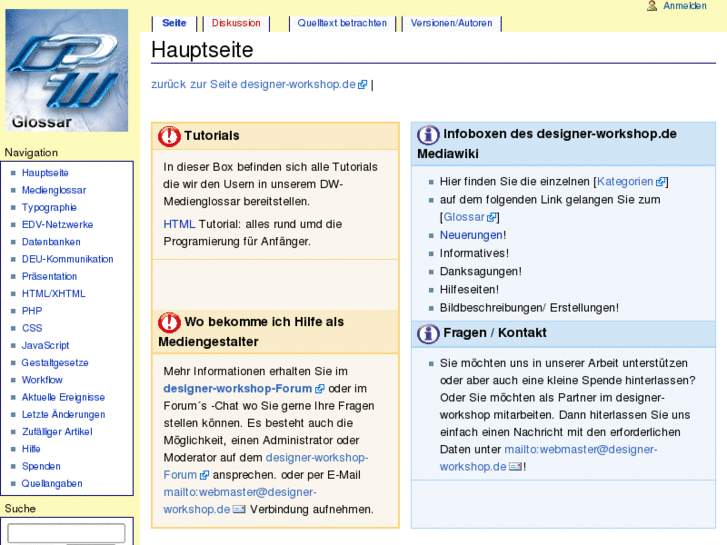
Task: Switch to the Diskussion tab
Action: pos(236,23)
